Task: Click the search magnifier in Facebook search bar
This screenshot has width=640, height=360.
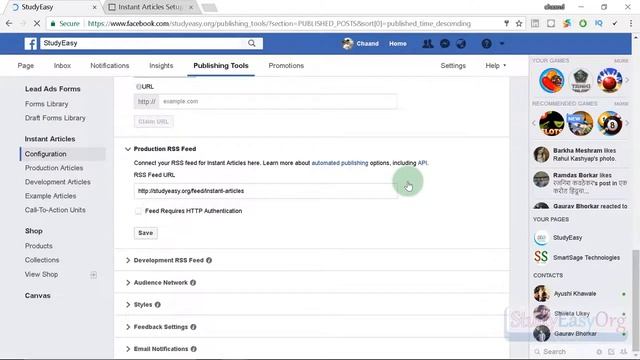Action: (x=251, y=43)
